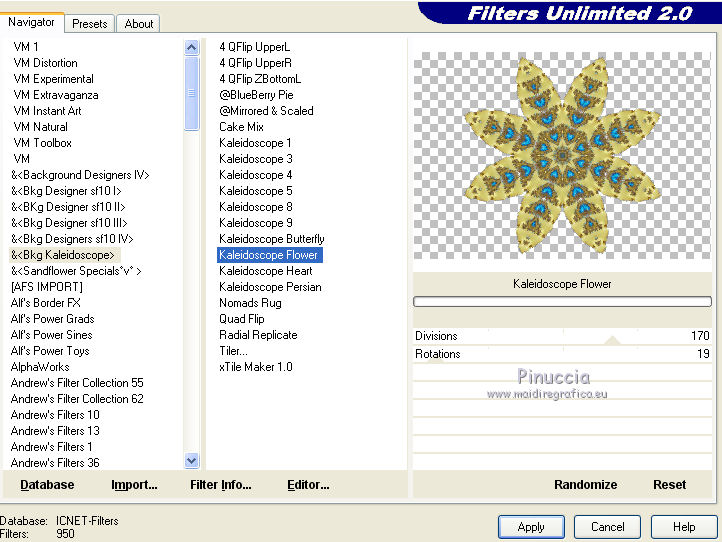Open the filter Editor...
The image size is (722, 542).
click(x=308, y=484)
